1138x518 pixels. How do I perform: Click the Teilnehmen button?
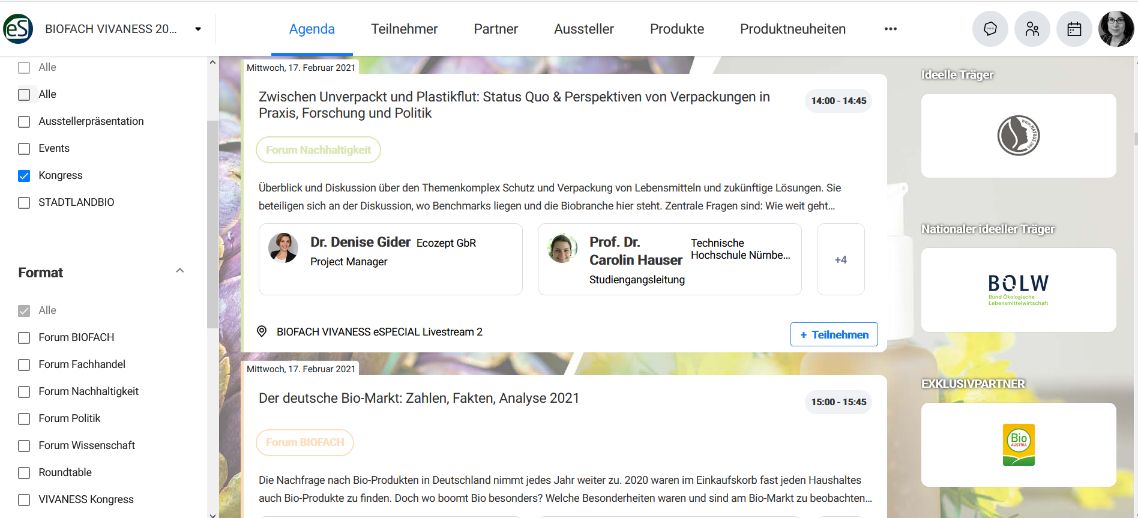(x=833, y=335)
